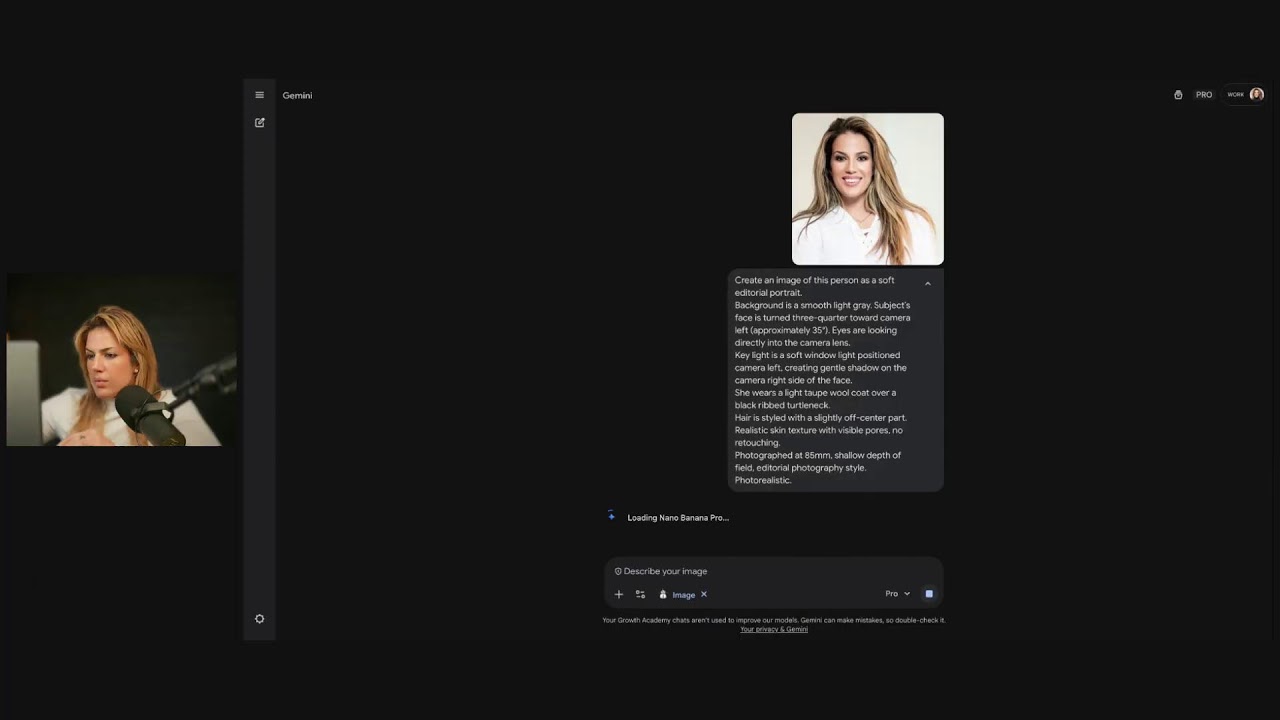Start a new chat with the compose icon
Image resolution: width=1280 pixels, height=720 pixels.
[260, 122]
